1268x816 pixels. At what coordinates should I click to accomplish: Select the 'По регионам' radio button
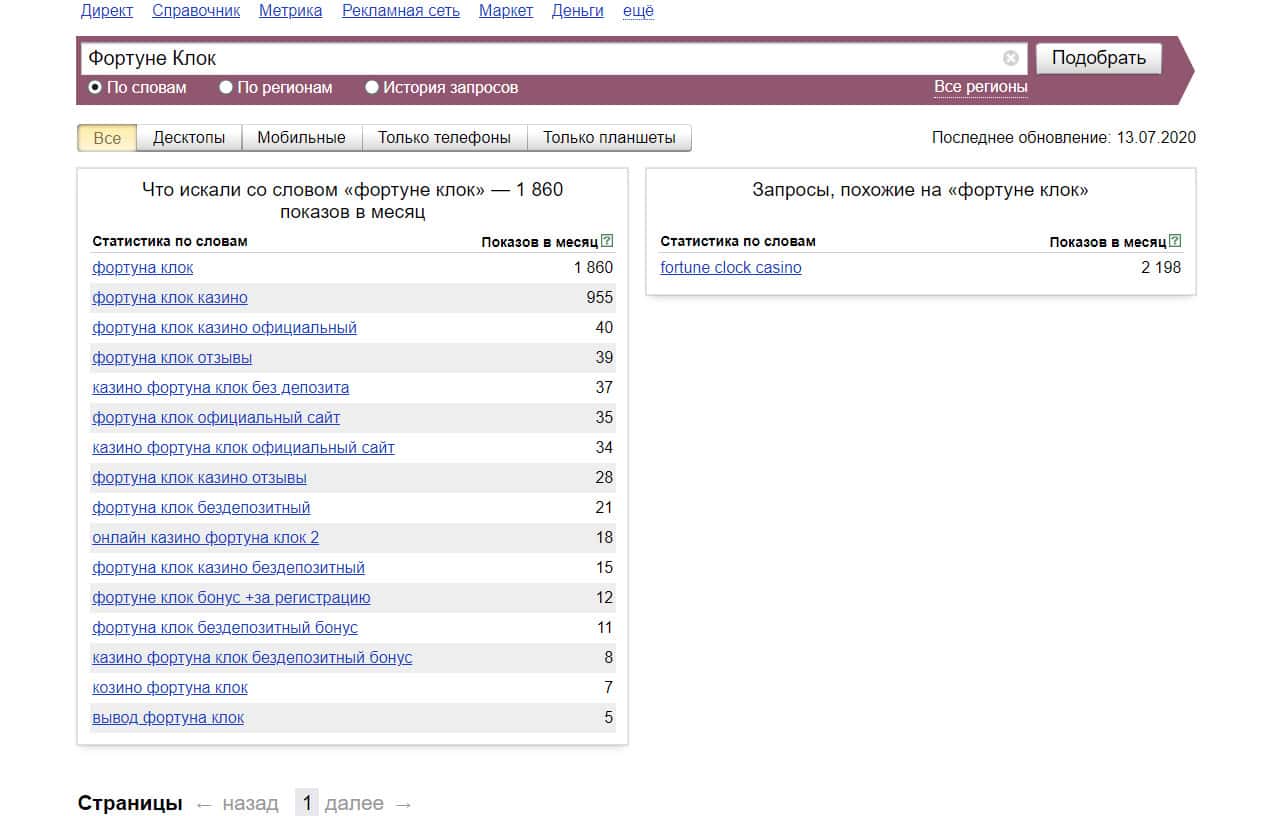pos(226,88)
